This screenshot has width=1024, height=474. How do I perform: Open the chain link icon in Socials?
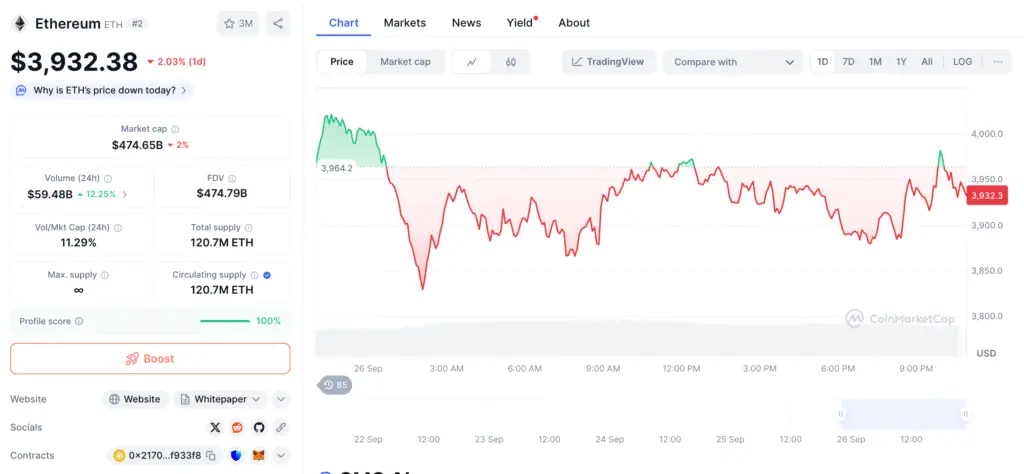click(281, 428)
